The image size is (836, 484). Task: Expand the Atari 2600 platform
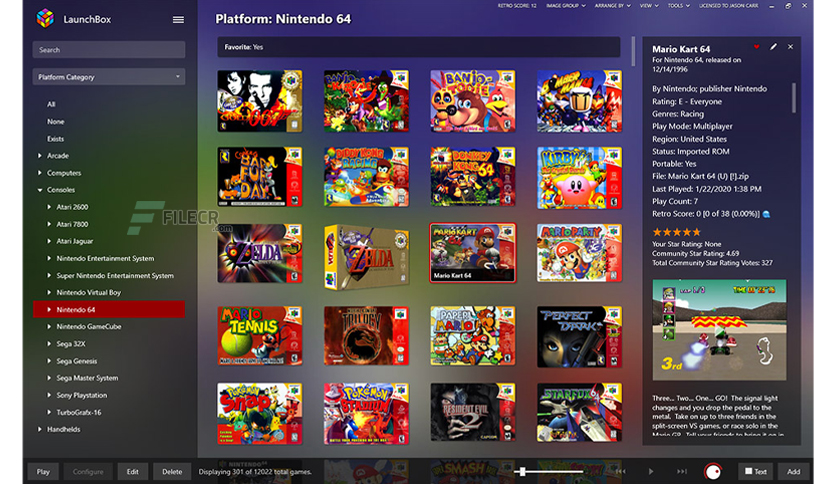49,207
